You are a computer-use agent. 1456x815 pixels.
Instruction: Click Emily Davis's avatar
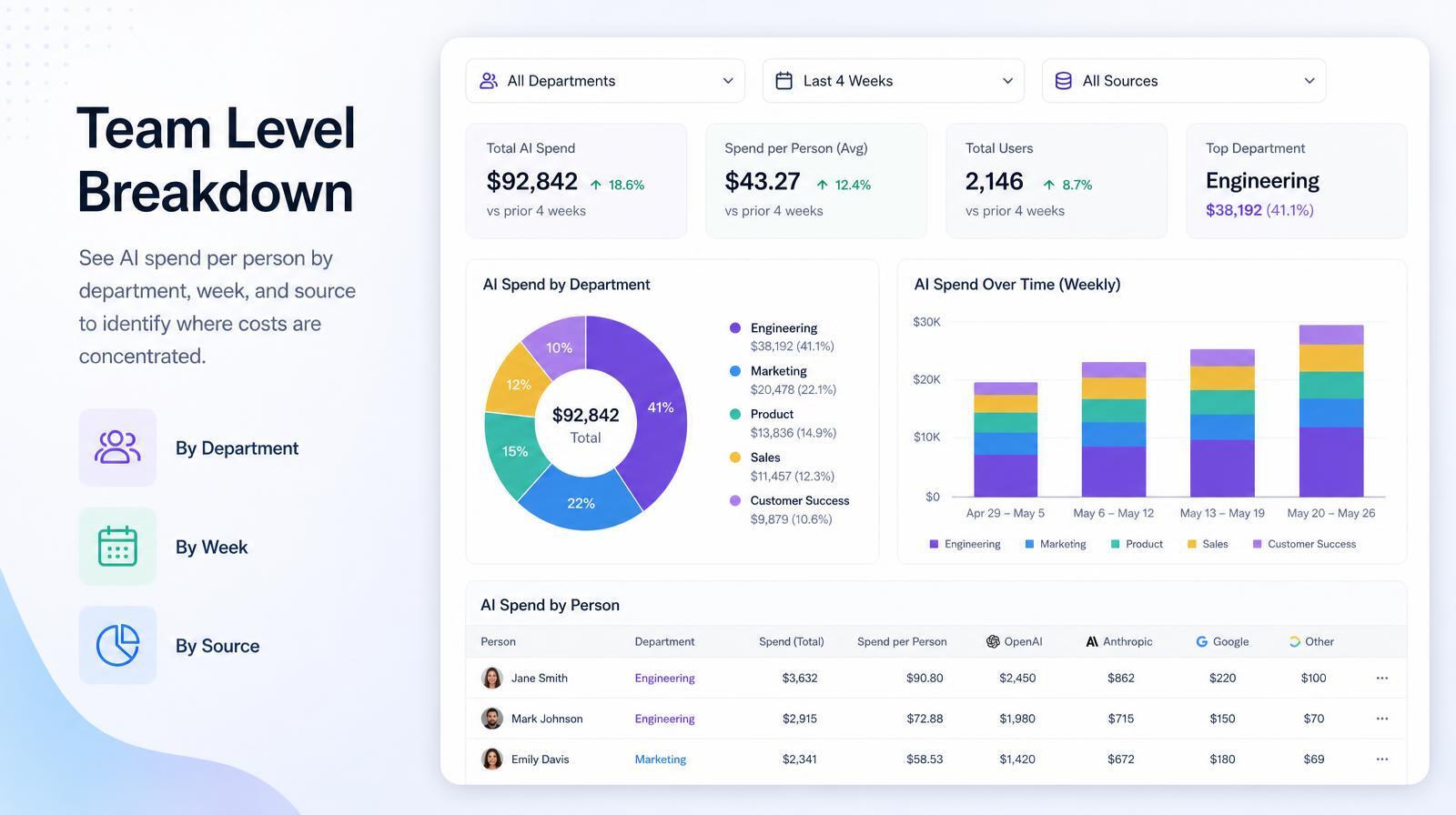pos(491,759)
